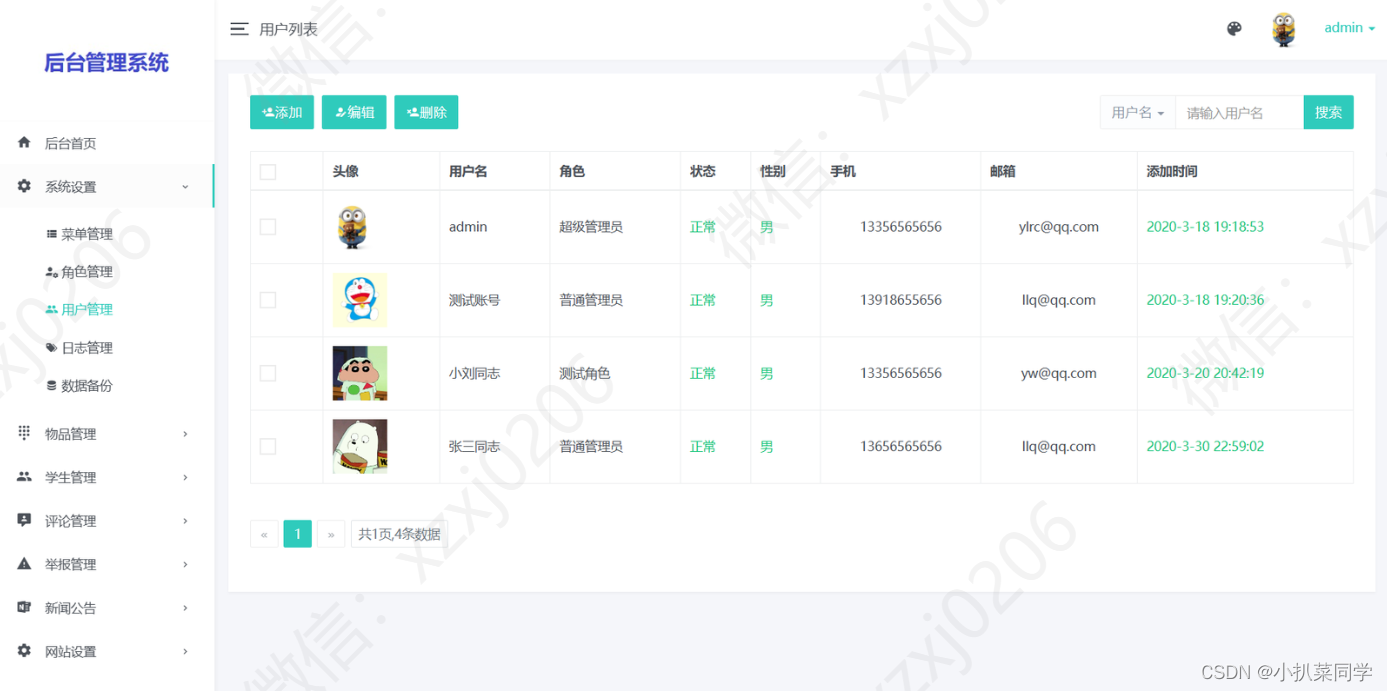Screen dimensions: 1387x691
Task: Click the 添加时间 column header
Action: (x=1172, y=172)
